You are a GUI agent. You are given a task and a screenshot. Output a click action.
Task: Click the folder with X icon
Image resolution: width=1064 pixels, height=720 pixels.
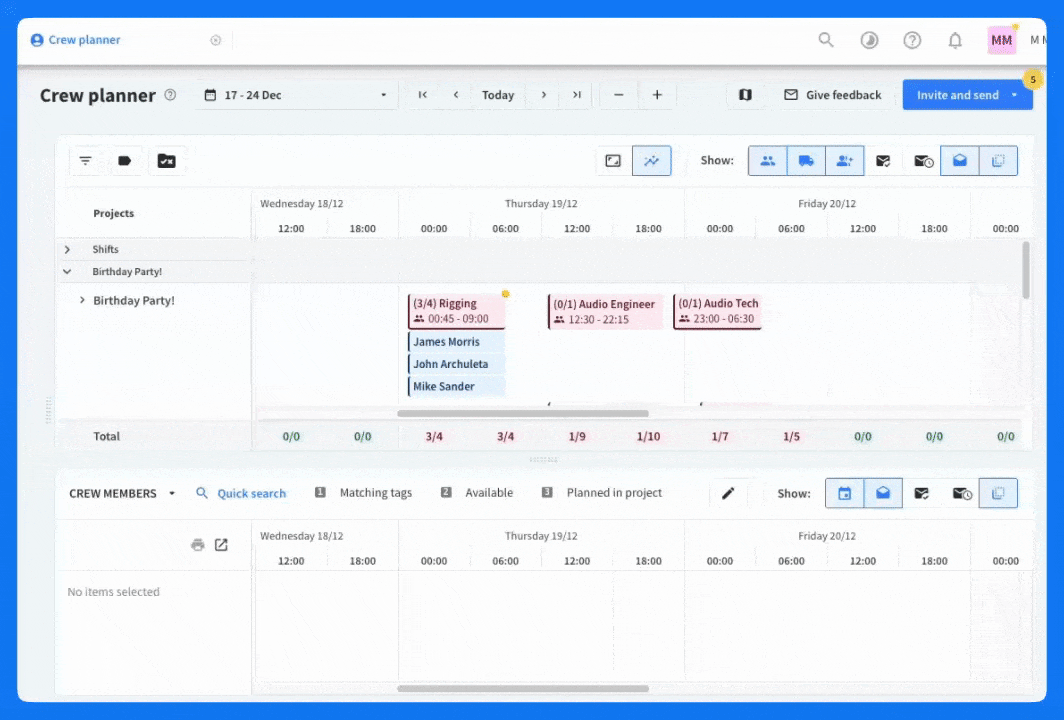(166, 161)
